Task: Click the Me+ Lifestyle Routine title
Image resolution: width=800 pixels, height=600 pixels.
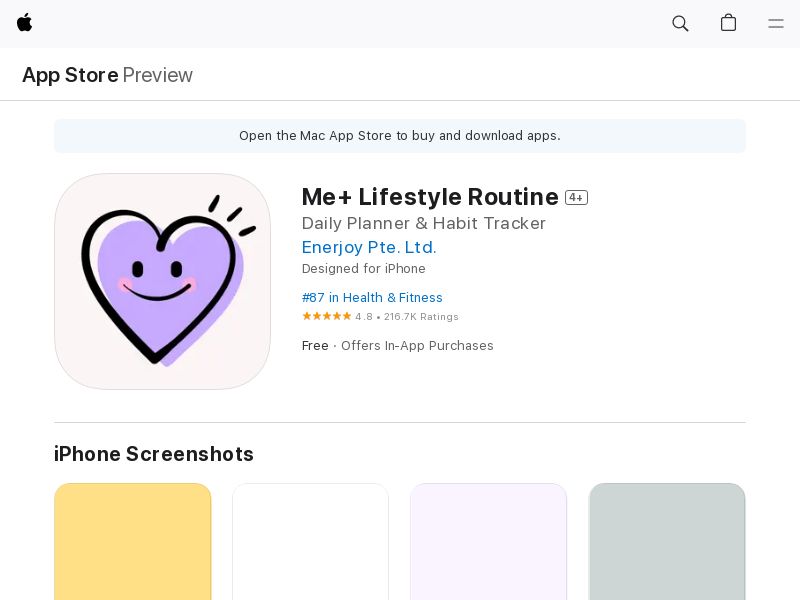Action: 430,196
